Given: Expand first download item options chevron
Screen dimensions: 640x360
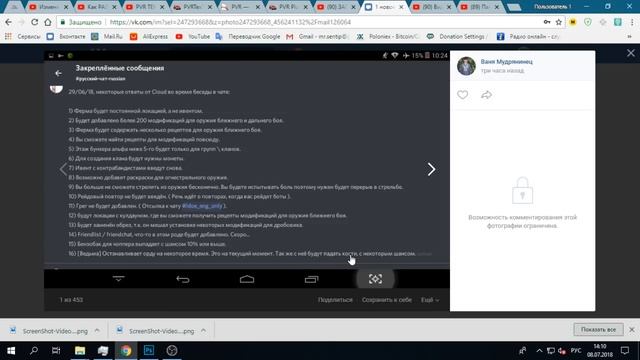Looking at the screenshot, I should coord(97,331).
